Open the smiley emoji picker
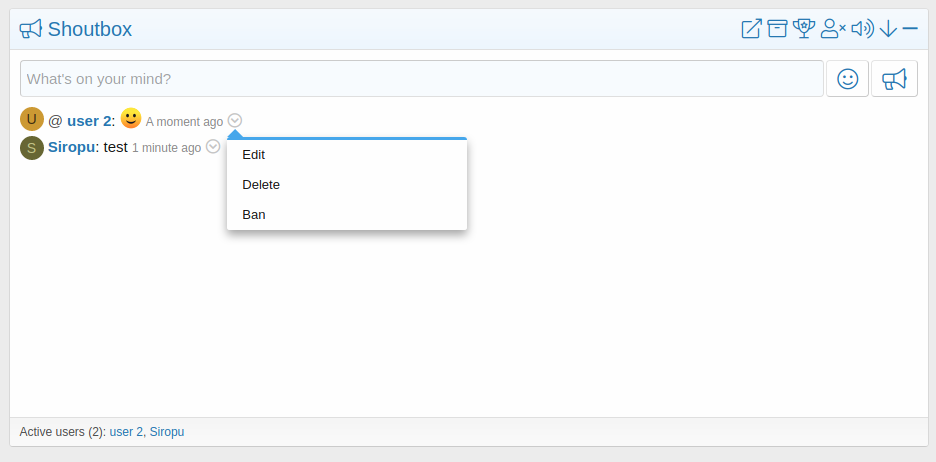This screenshot has width=936, height=462. pos(847,79)
